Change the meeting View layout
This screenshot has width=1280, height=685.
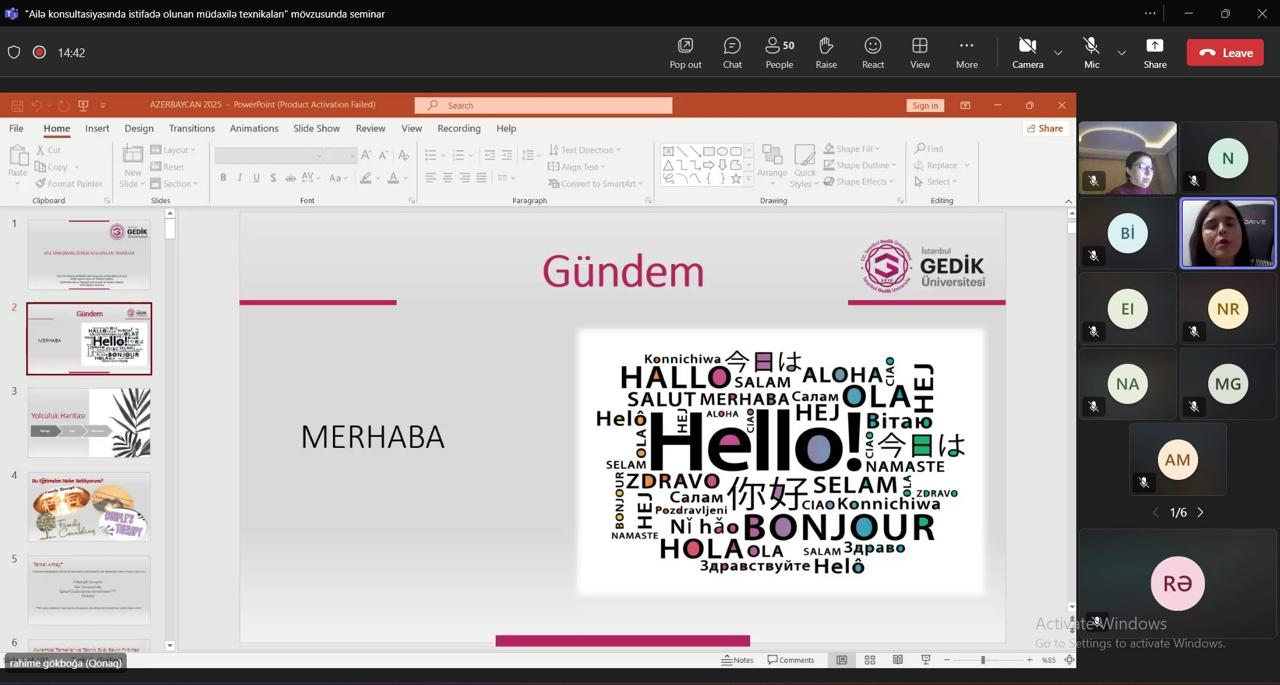tap(919, 52)
